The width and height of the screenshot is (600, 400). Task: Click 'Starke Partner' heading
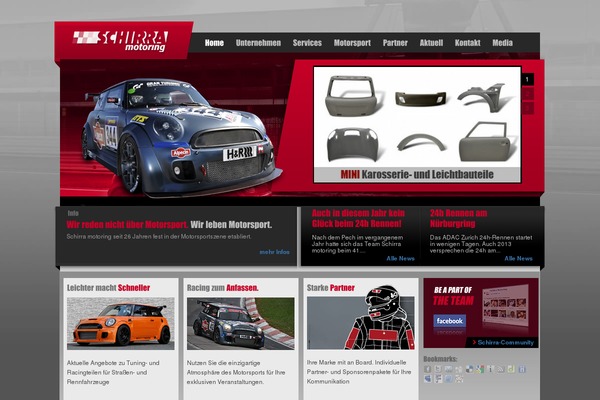point(331,288)
